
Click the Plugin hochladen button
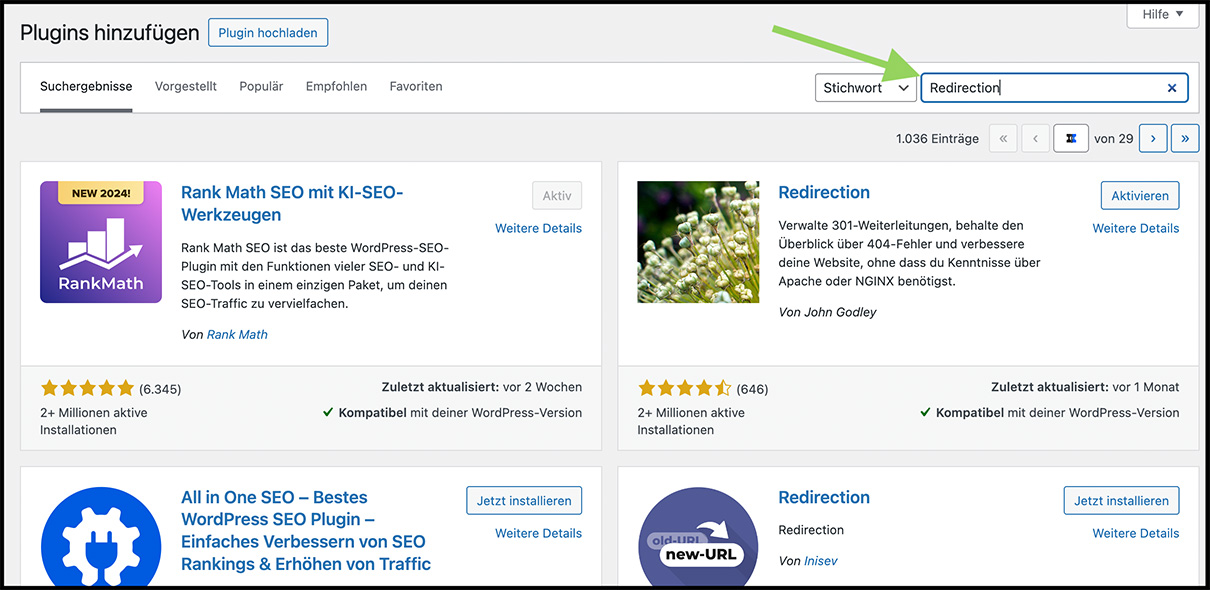click(268, 33)
